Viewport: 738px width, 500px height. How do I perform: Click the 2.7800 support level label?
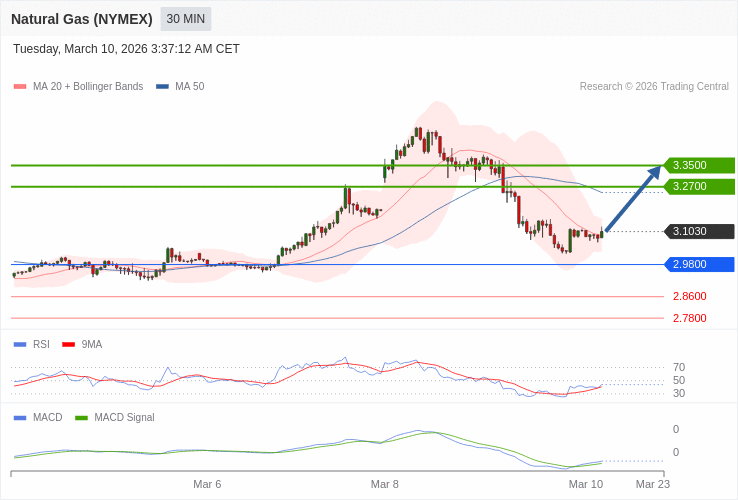[689, 318]
